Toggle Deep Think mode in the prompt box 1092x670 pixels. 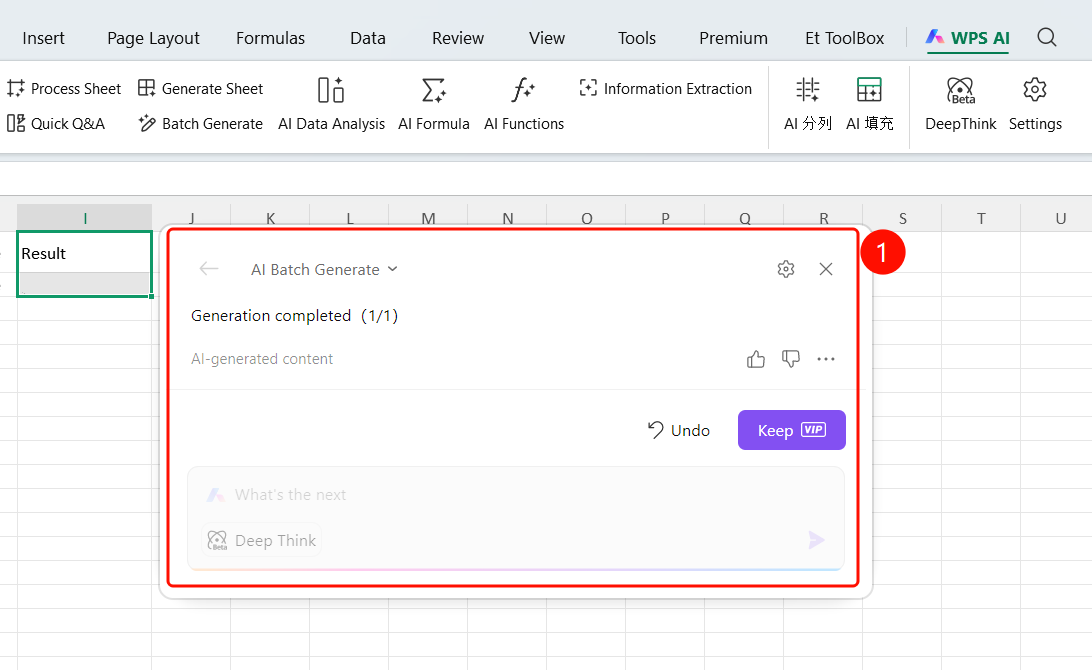262,540
